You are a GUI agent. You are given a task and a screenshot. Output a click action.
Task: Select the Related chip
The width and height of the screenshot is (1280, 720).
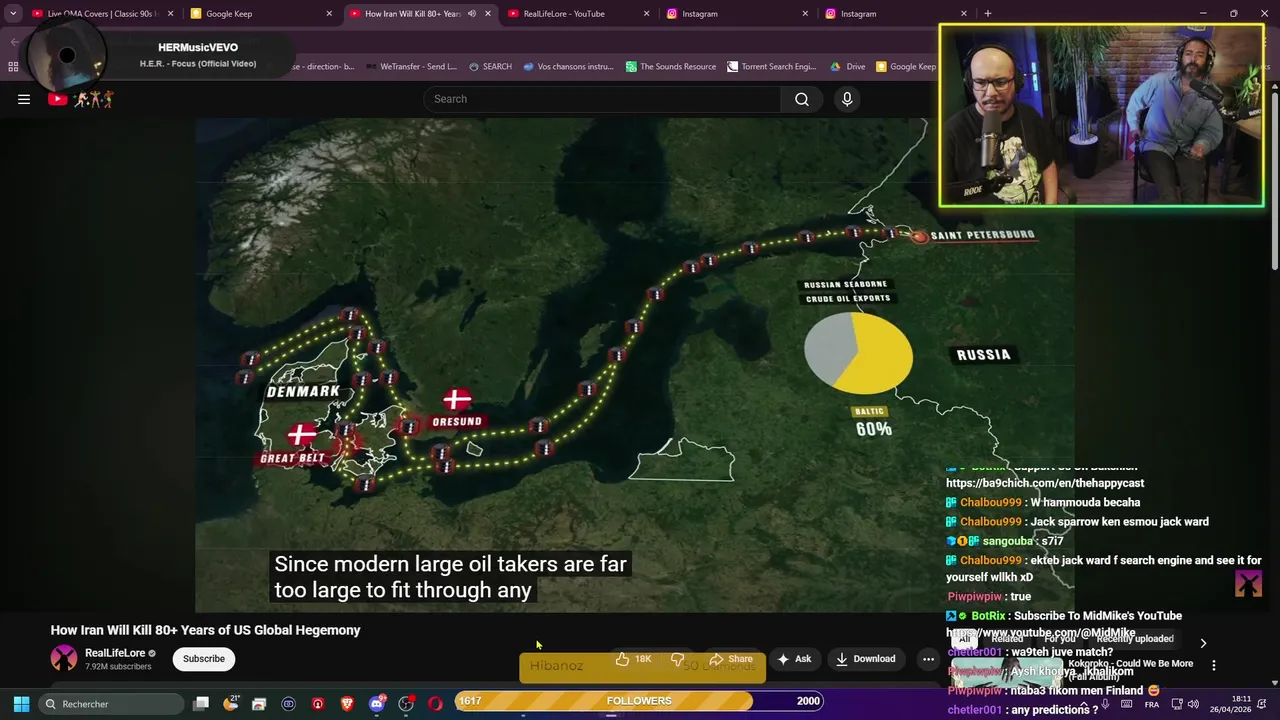(1007, 639)
